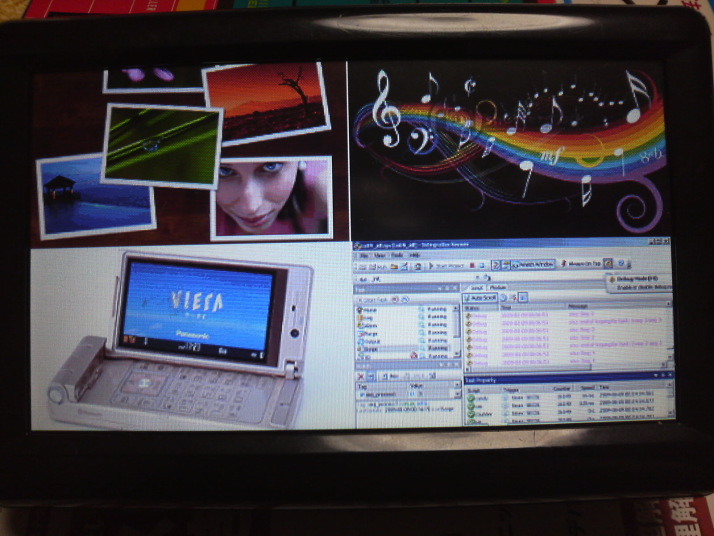Click the woman's face photo in the collage
714x536 pixels.
(x=272, y=198)
